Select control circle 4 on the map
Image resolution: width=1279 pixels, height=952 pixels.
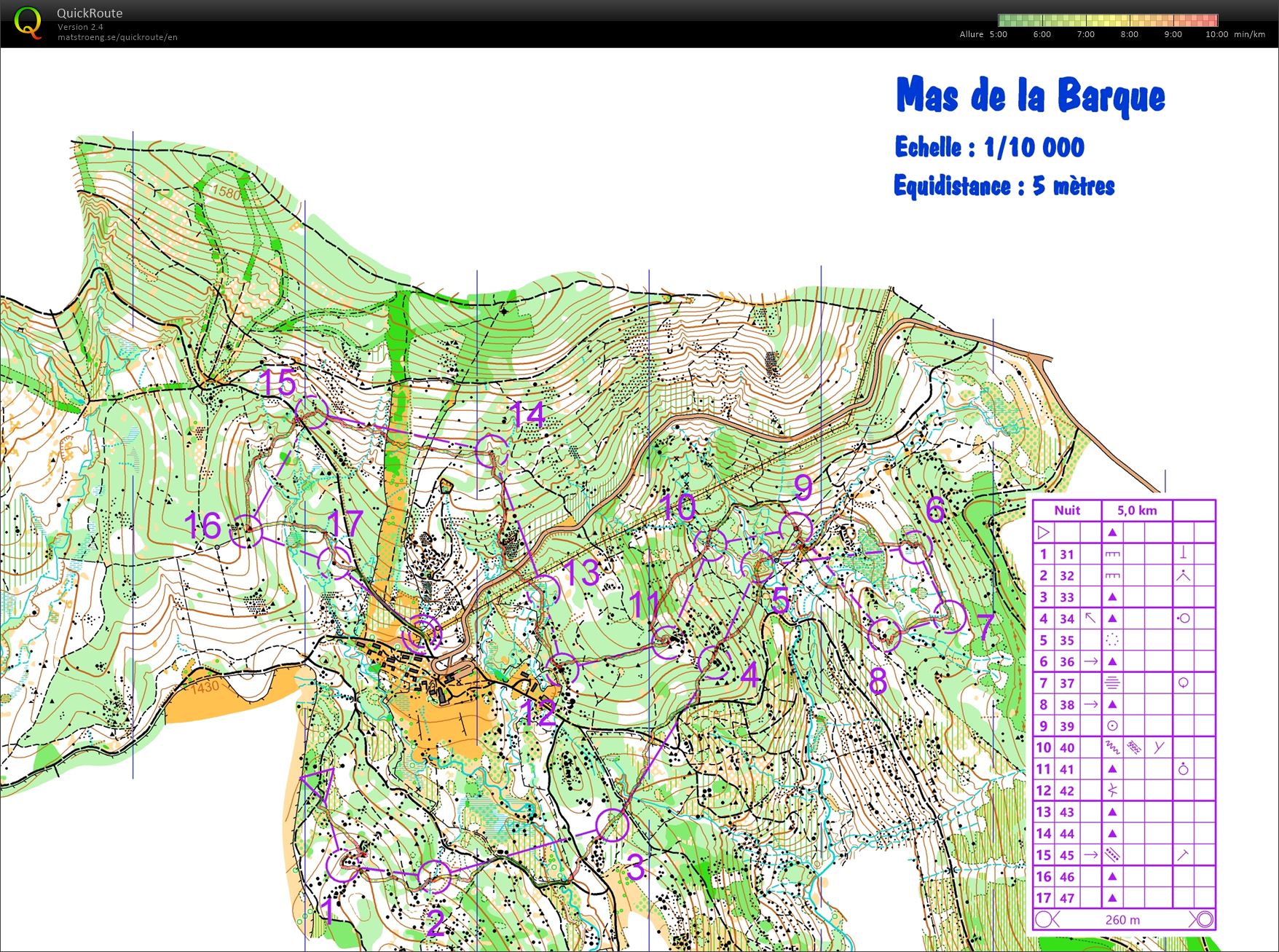pyautogui.click(x=715, y=661)
